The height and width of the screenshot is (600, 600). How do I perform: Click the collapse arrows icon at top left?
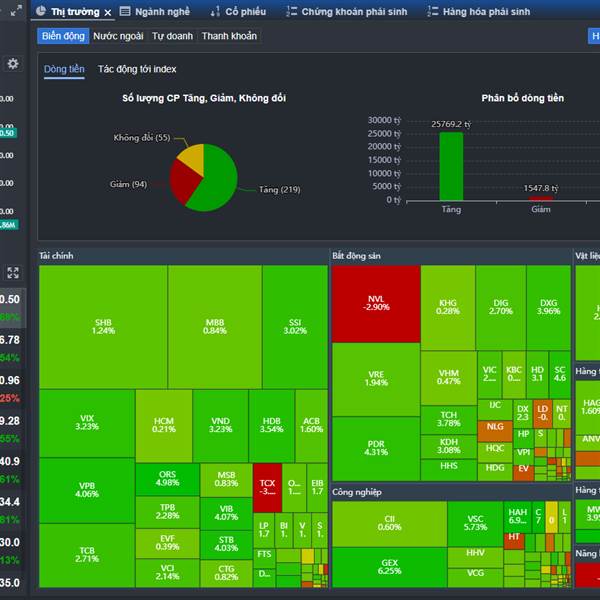coord(16,11)
